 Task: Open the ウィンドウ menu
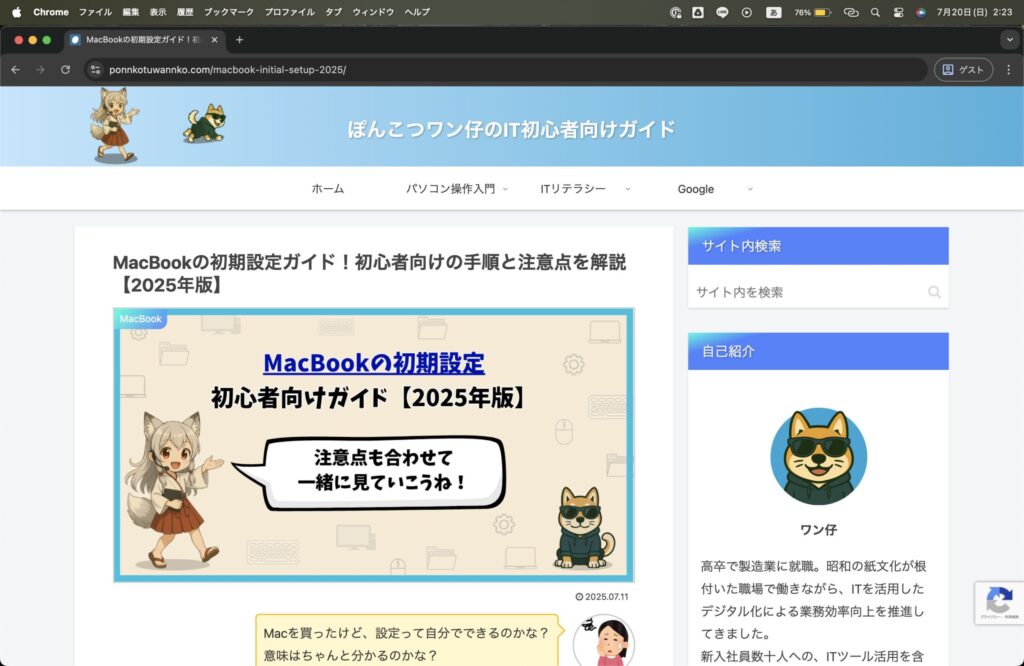pos(373,12)
